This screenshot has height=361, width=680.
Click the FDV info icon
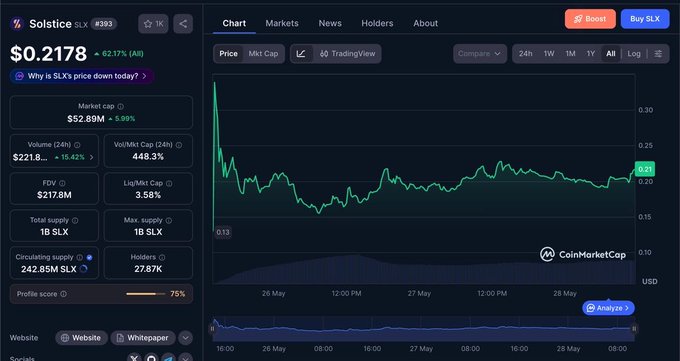click(x=62, y=184)
